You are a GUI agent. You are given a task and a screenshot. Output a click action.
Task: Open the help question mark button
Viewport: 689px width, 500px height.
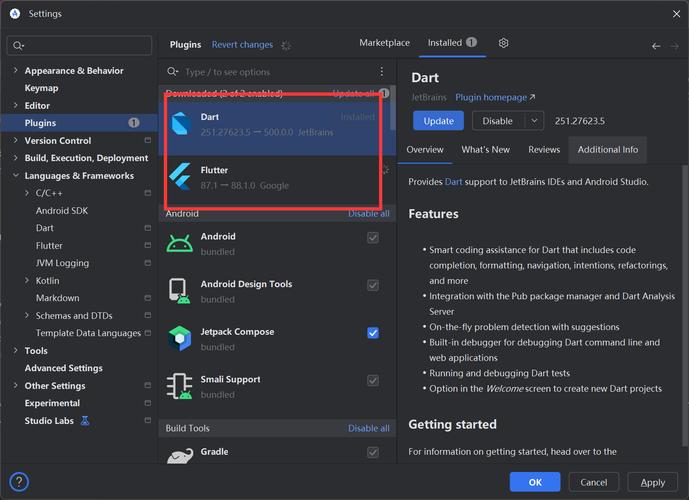19,482
